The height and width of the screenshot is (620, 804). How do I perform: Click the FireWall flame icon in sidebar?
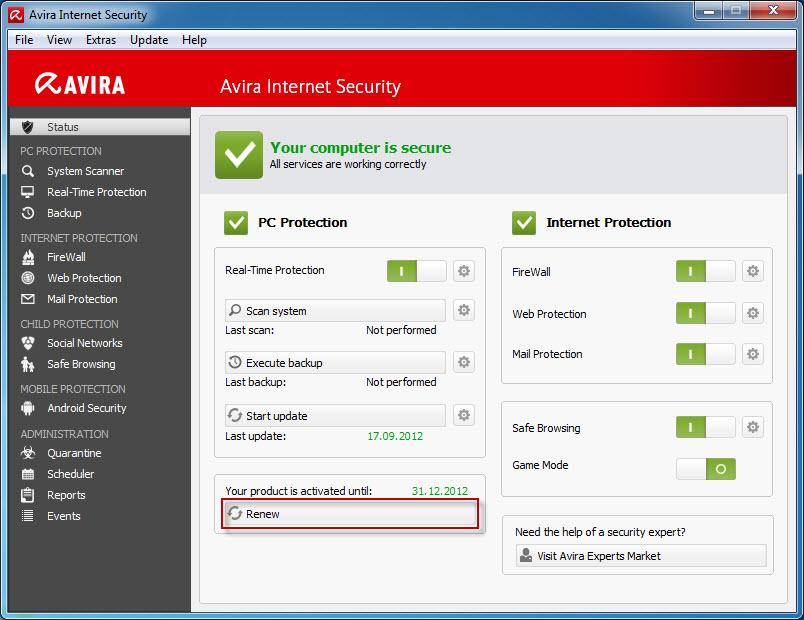point(28,257)
